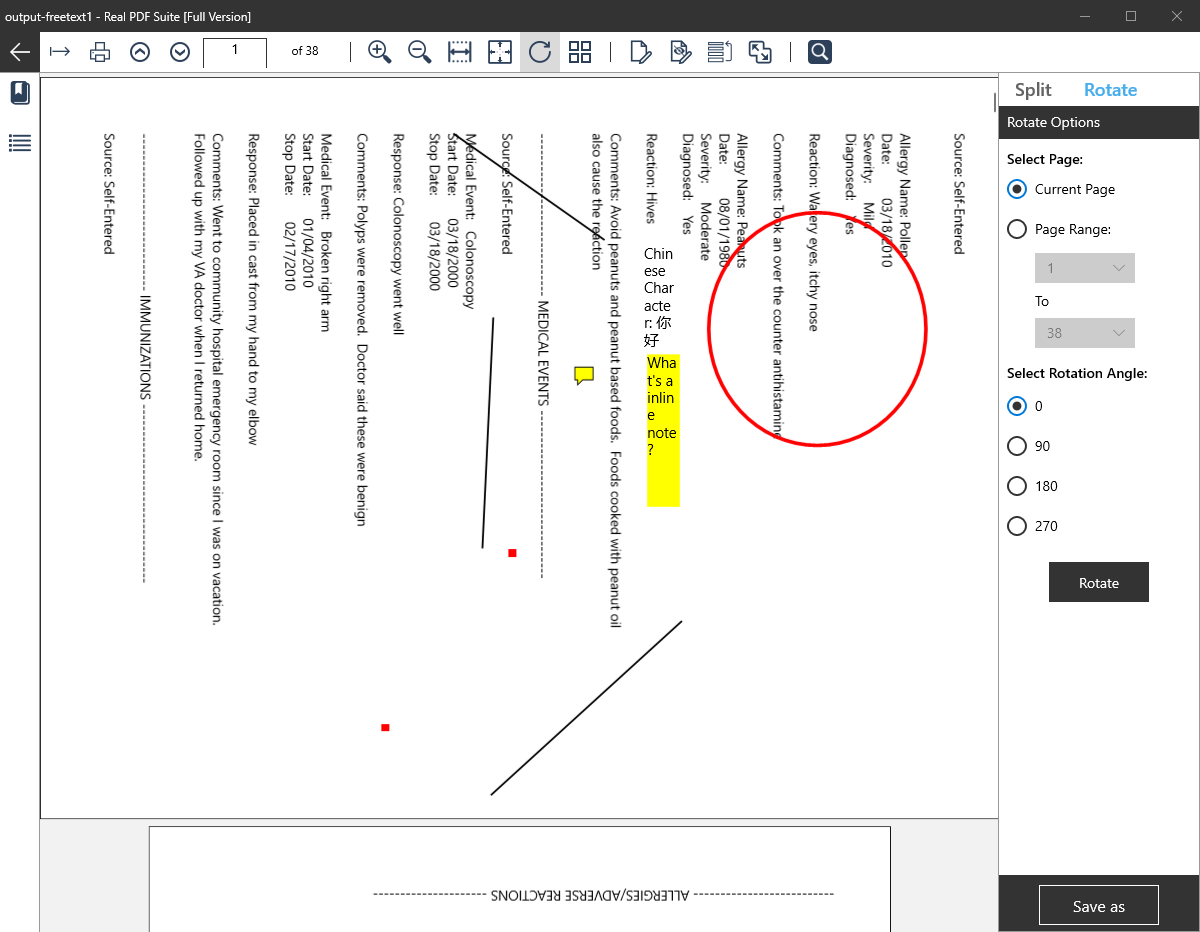Open the starting page dropdown

1084,267
